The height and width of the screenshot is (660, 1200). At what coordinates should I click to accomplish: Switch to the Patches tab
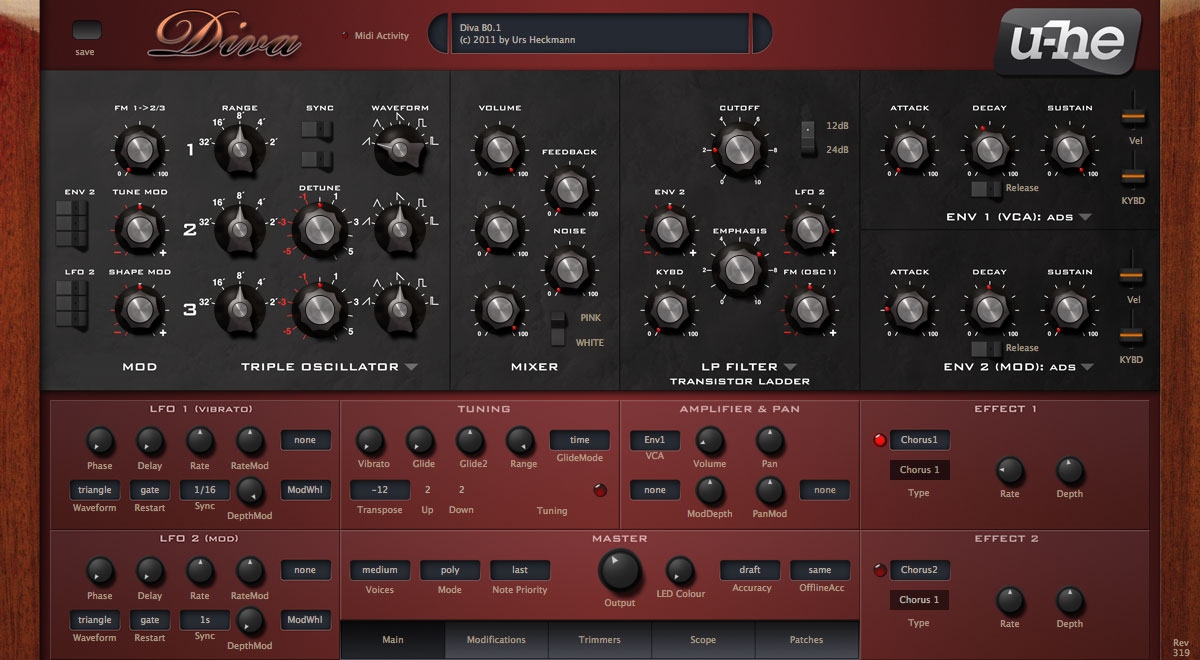tap(807, 640)
